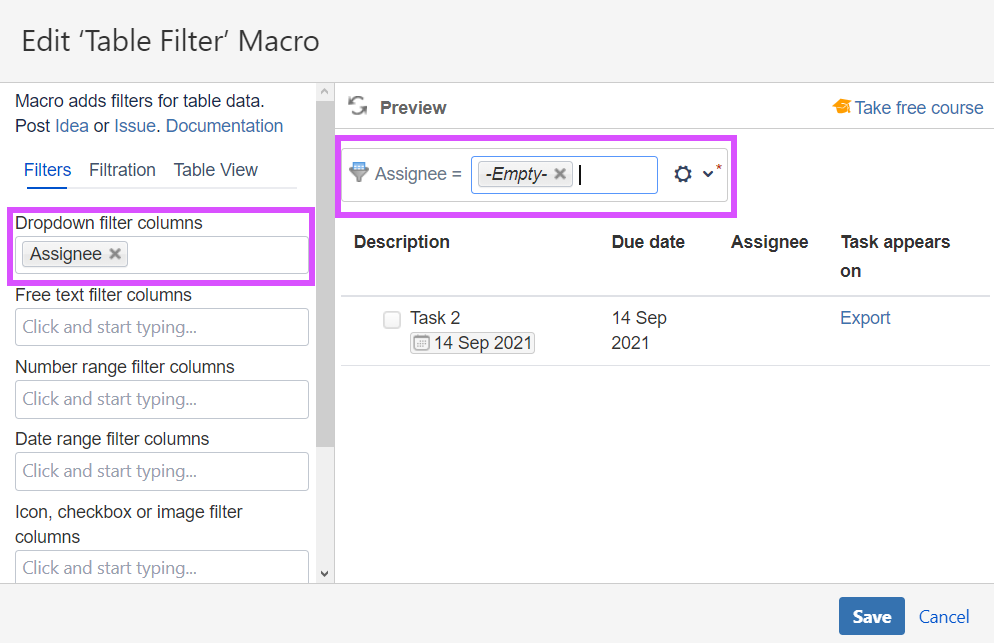
Task: Cancel editing the macro
Action: coord(944,616)
